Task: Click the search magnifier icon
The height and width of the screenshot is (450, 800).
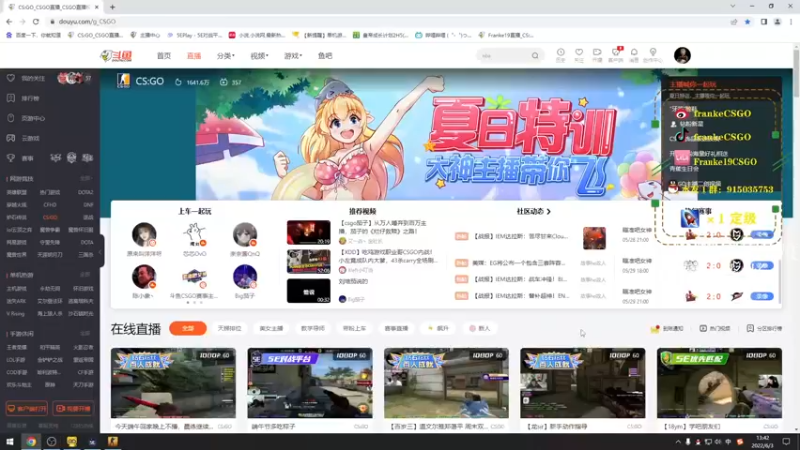Action: coord(535,56)
